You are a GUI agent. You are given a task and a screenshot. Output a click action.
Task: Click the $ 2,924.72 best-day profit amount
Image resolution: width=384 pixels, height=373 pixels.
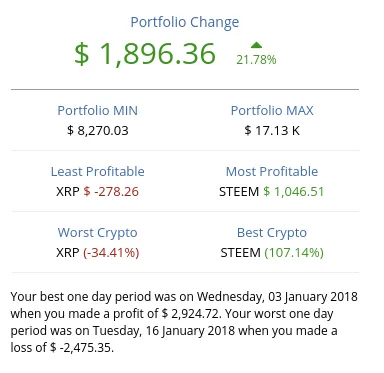tap(191, 314)
